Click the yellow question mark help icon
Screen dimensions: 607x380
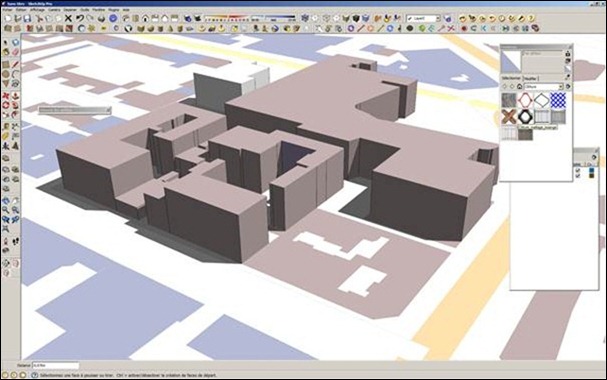coord(531,18)
